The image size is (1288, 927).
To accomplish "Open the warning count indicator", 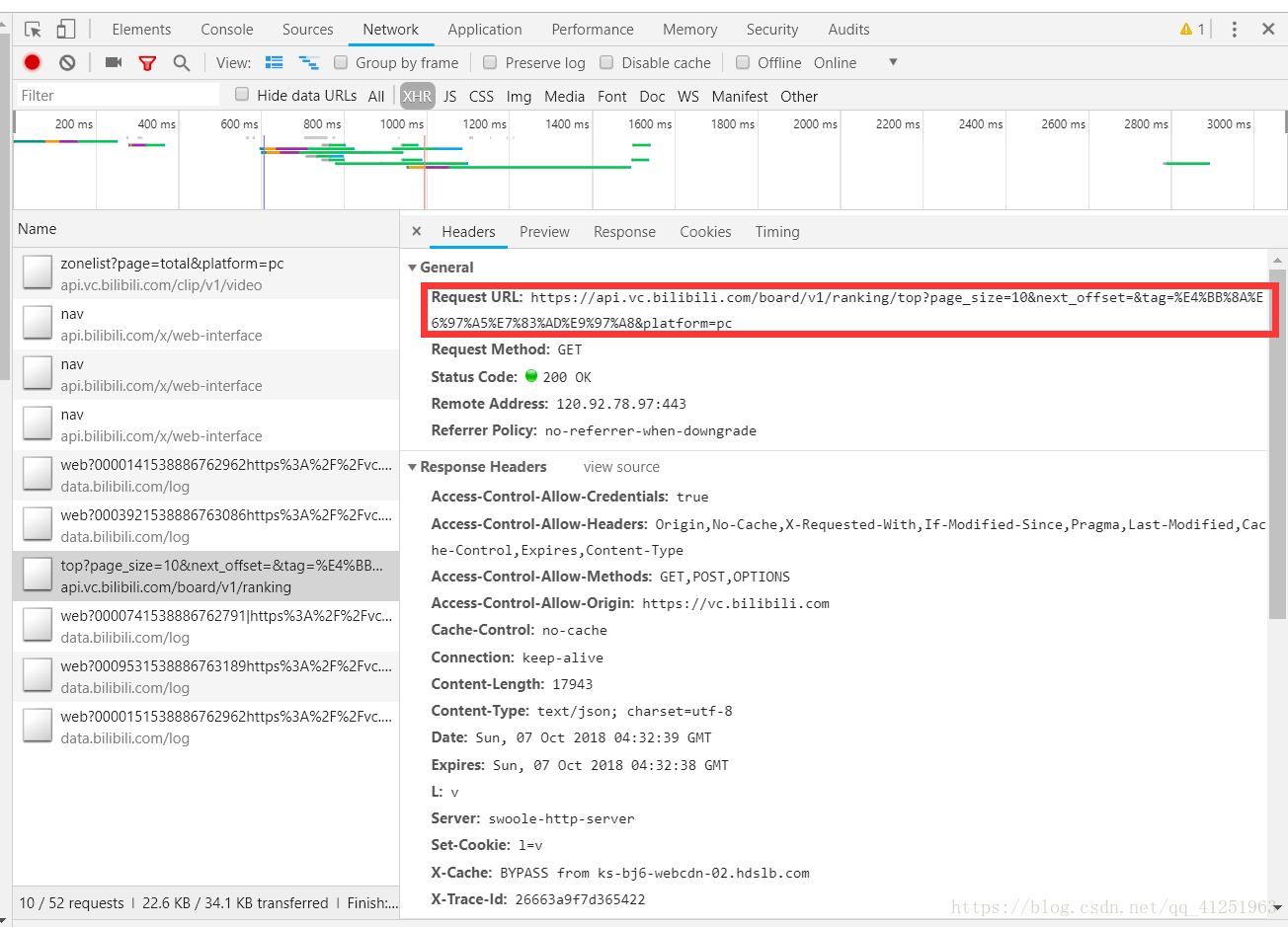I will coord(1192,30).
